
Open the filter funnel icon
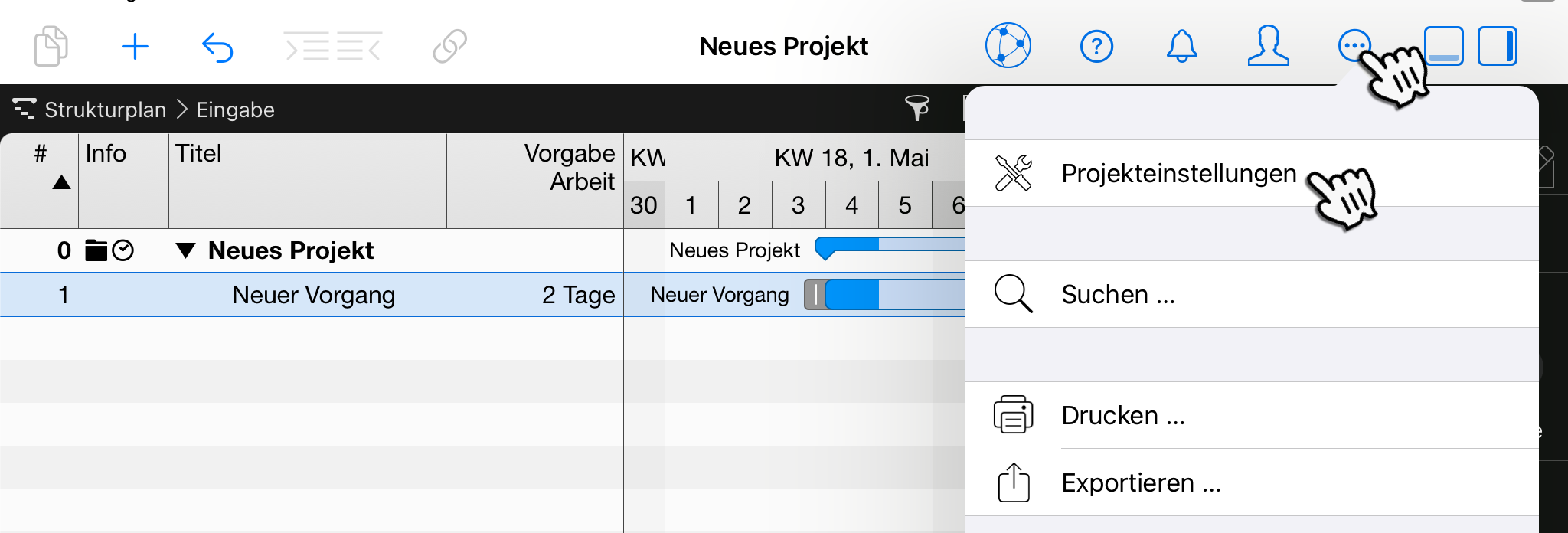[916, 109]
